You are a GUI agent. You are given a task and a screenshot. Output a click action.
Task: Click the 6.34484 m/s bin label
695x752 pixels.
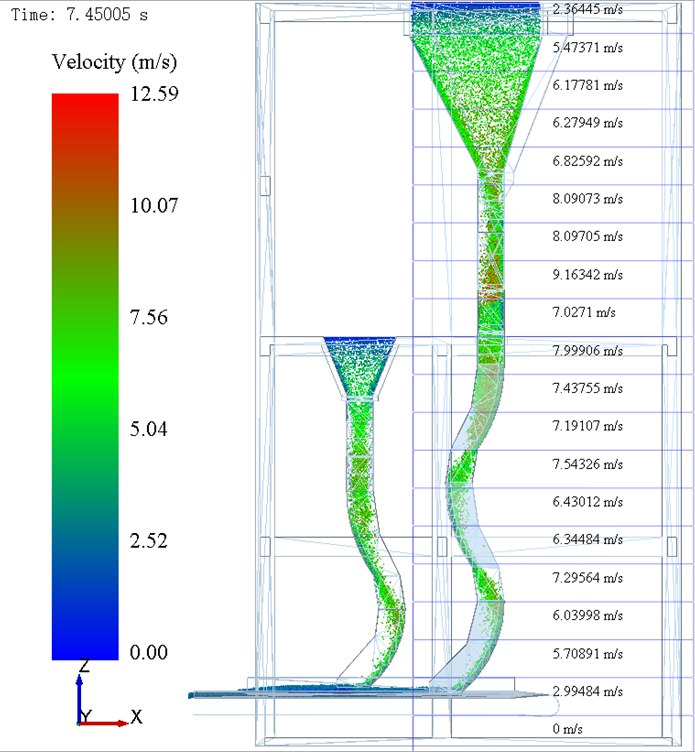[588, 540]
